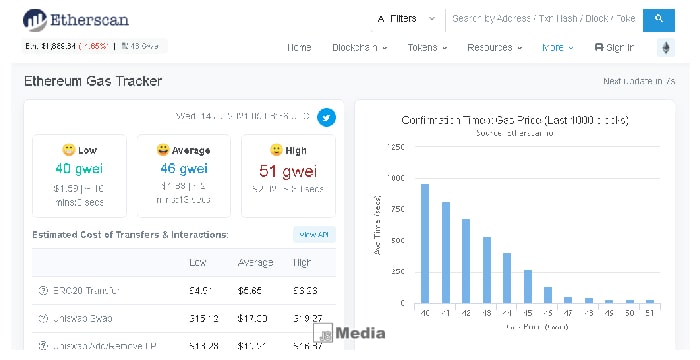Click the Confirmation Time chart title
The image size is (700, 360).
[515, 120]
